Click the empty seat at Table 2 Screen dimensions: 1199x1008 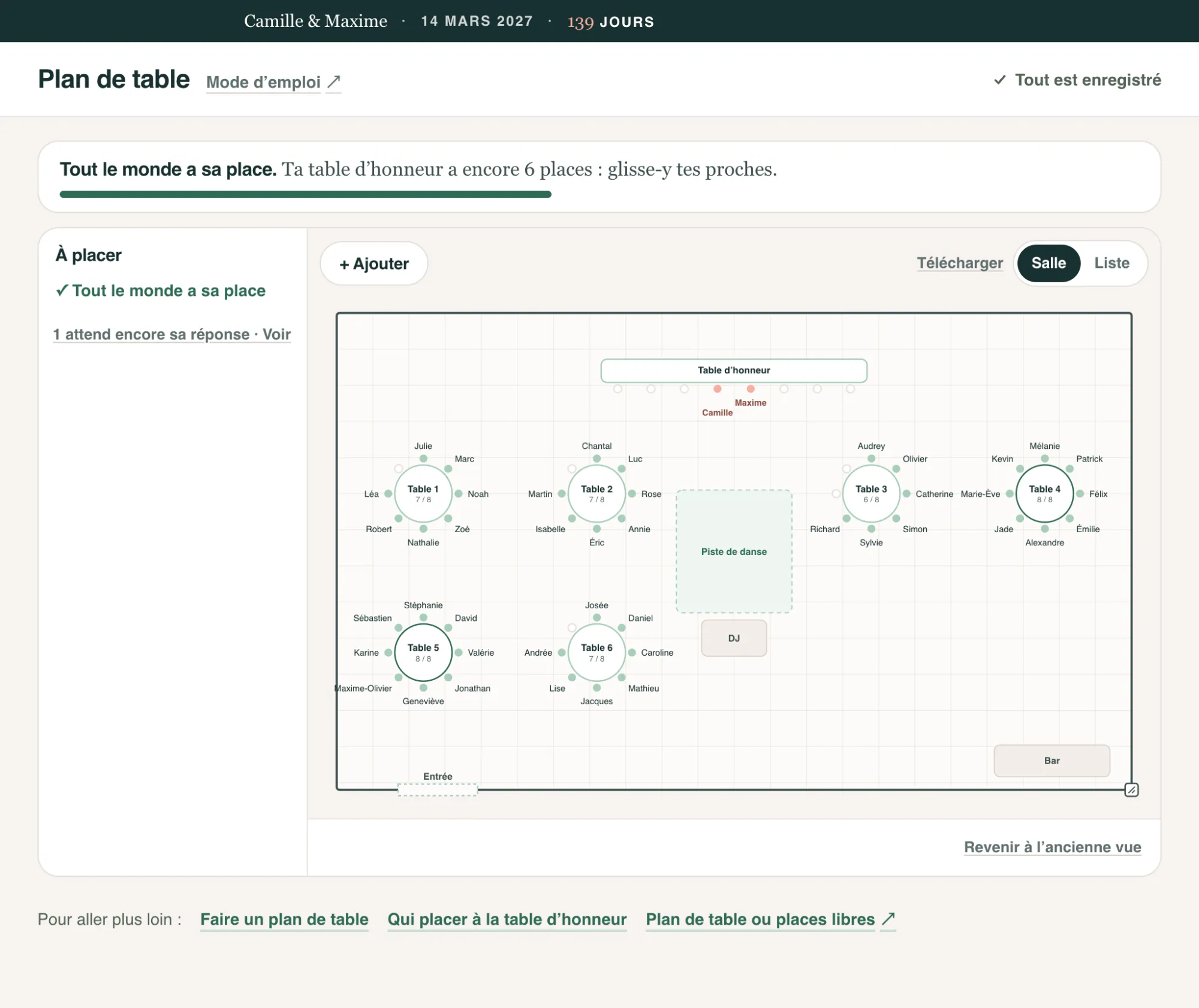(x=572, y=469)
